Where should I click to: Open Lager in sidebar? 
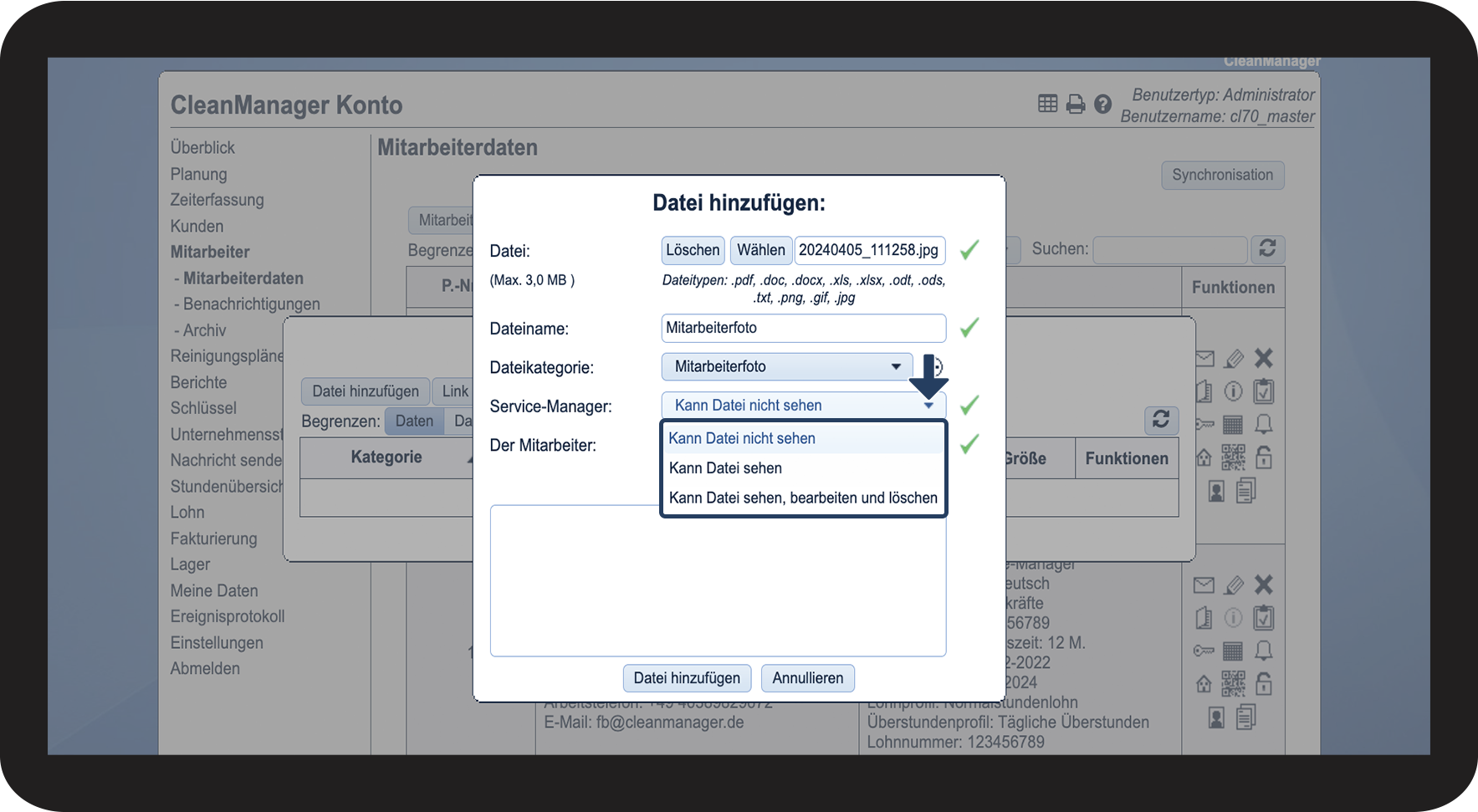(x=190, y=564)
